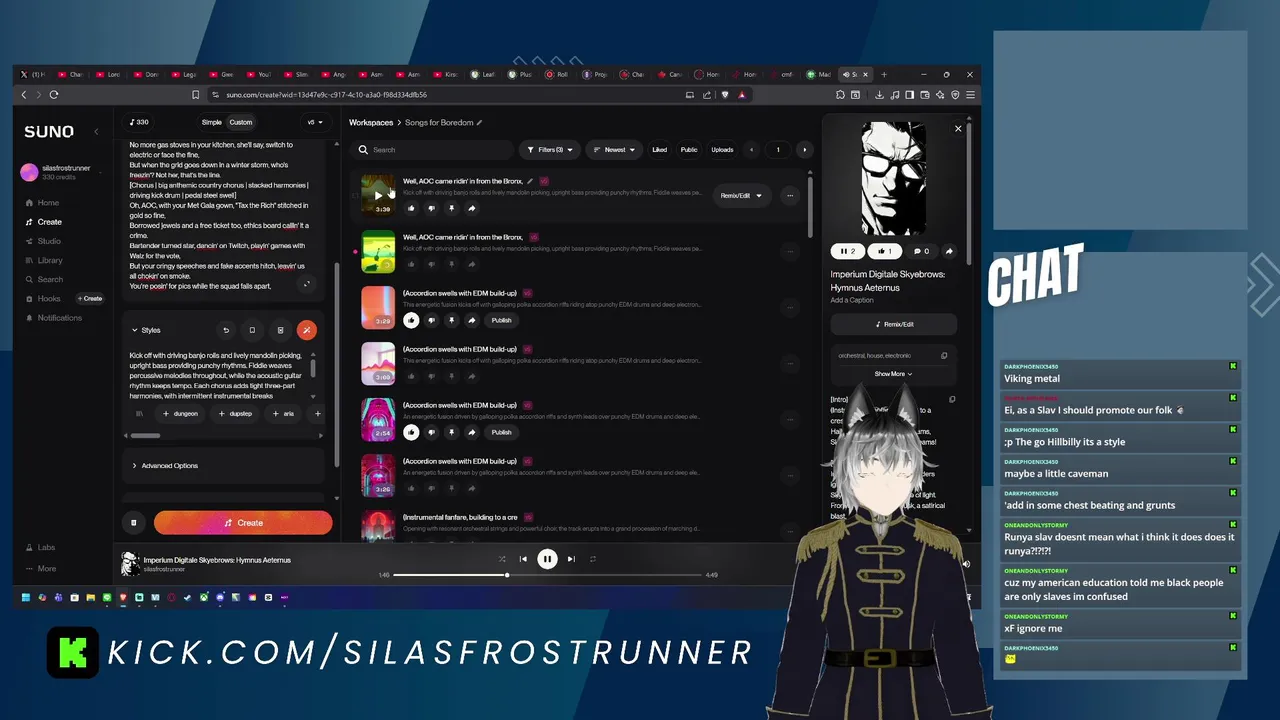Toggle the Uploads filter

(722, 150)
